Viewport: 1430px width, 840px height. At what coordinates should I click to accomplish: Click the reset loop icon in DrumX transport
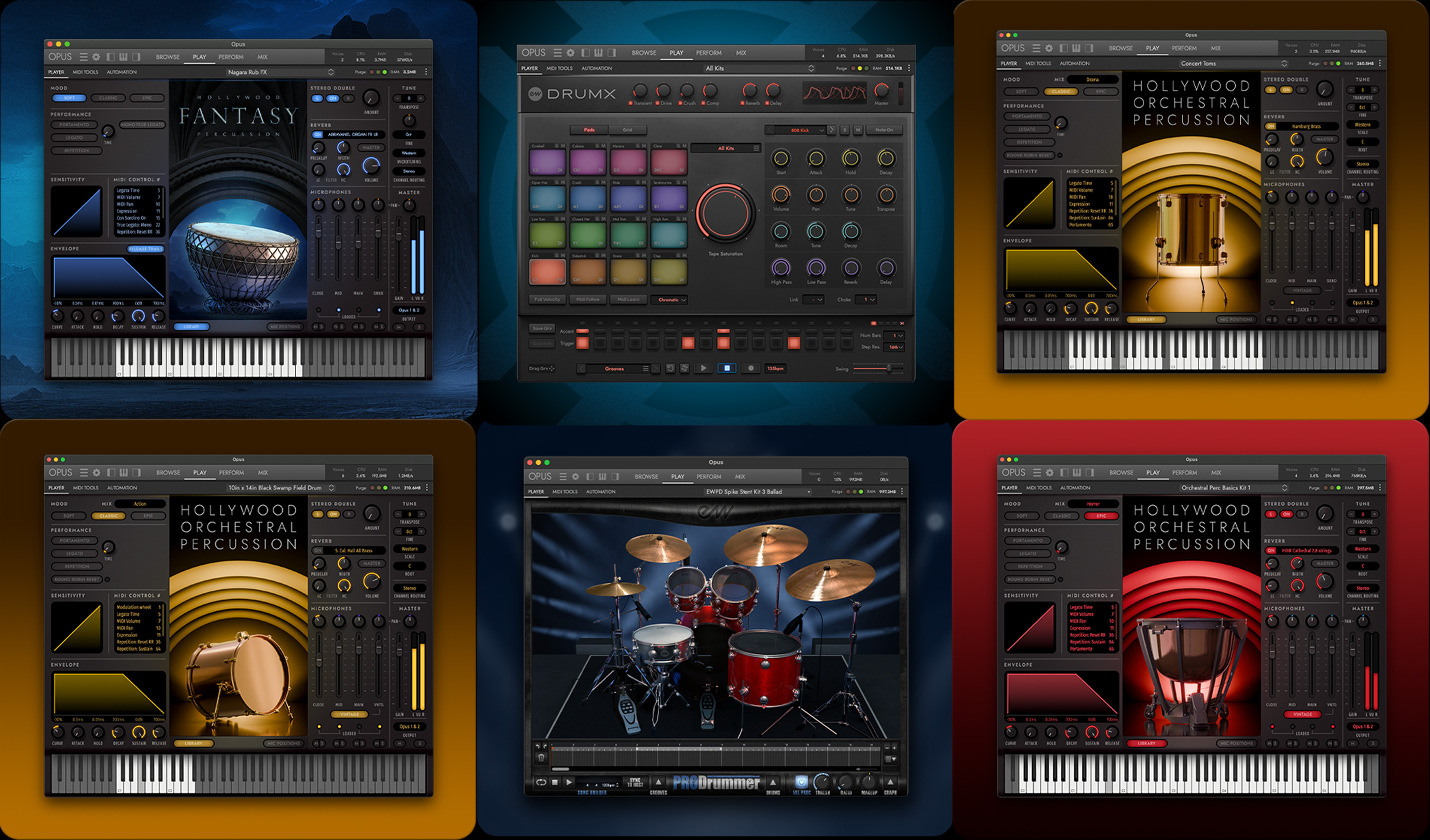click(x=670, y=368)
